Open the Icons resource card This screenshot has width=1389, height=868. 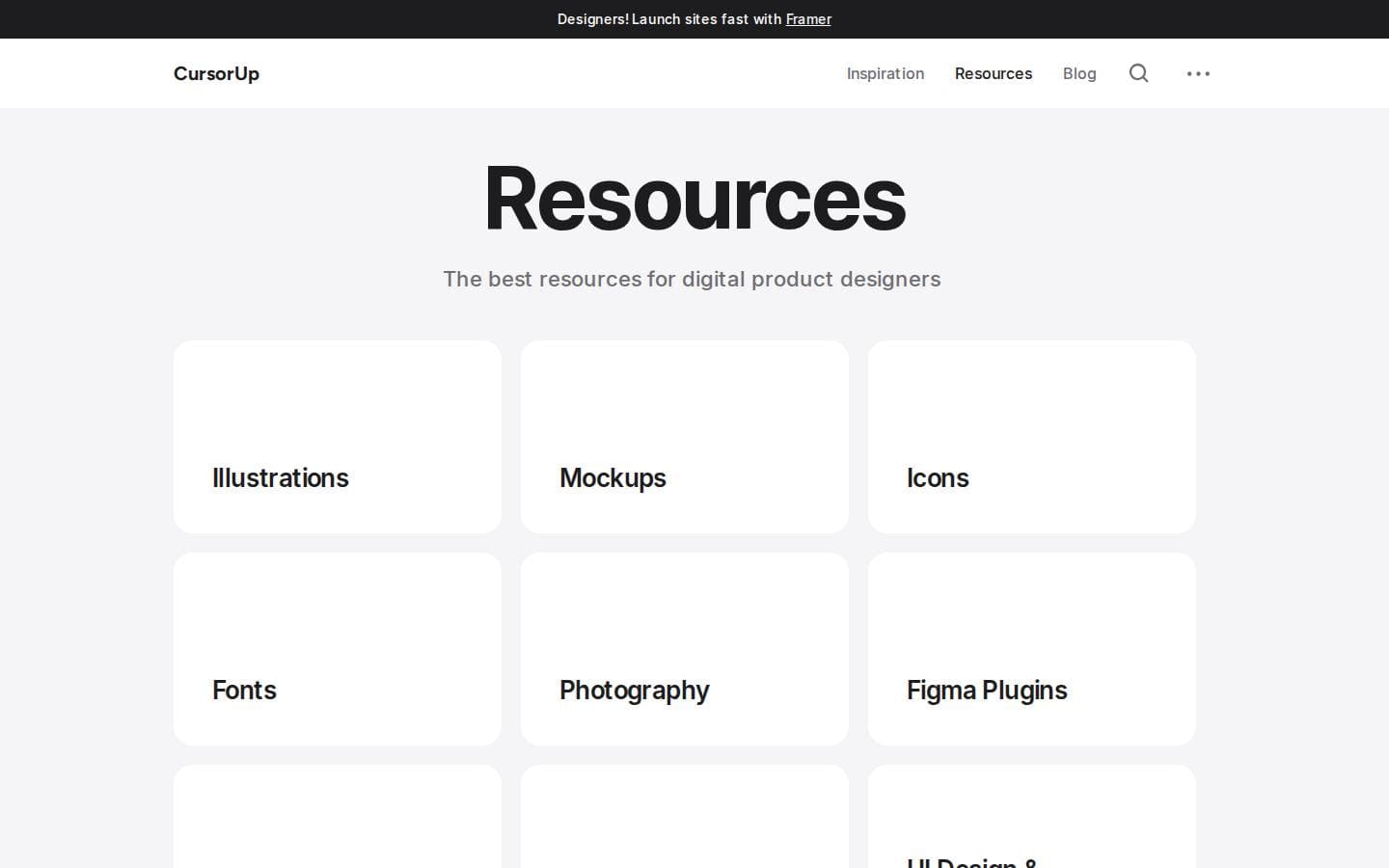point(1032,437)
